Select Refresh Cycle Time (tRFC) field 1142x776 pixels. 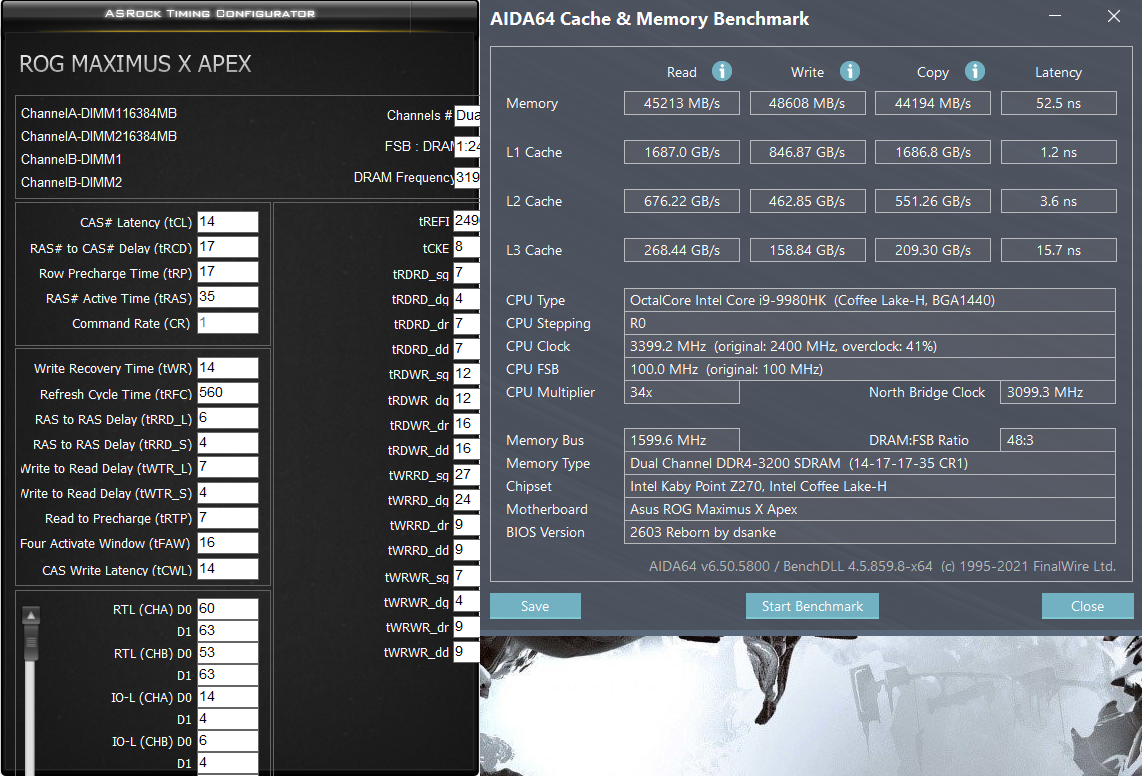tap(228, 393)
